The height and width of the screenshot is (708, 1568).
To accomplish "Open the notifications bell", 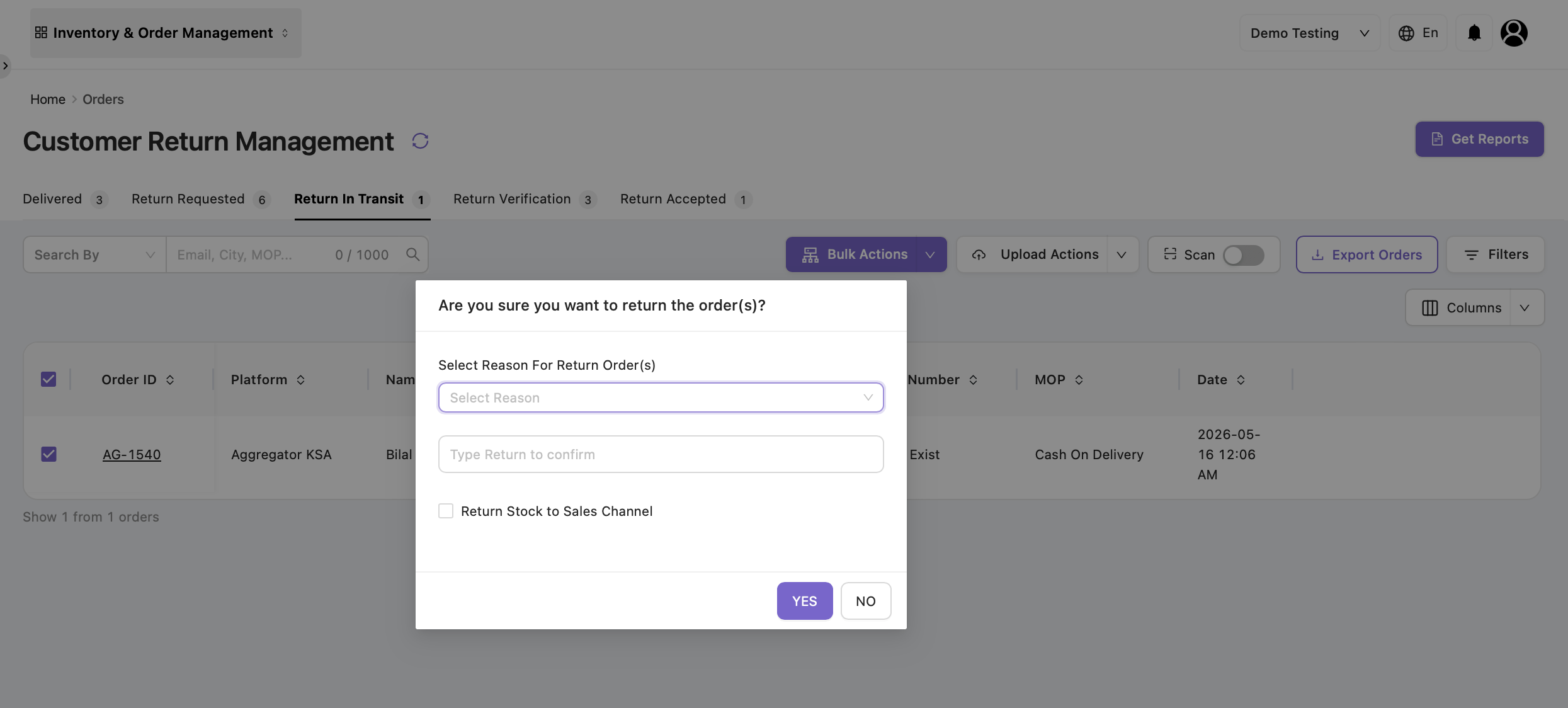I will (x=1474, y=33).
